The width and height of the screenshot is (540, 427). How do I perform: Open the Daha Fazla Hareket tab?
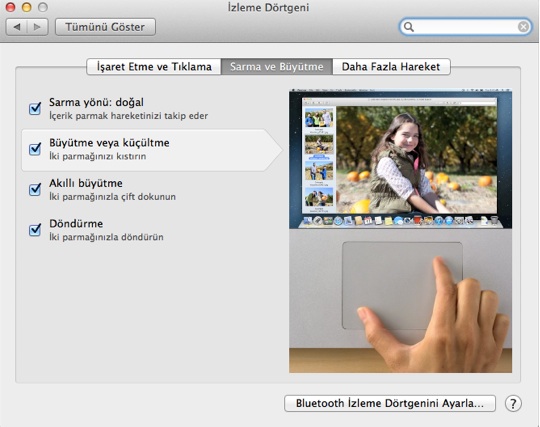pos(391,66)
